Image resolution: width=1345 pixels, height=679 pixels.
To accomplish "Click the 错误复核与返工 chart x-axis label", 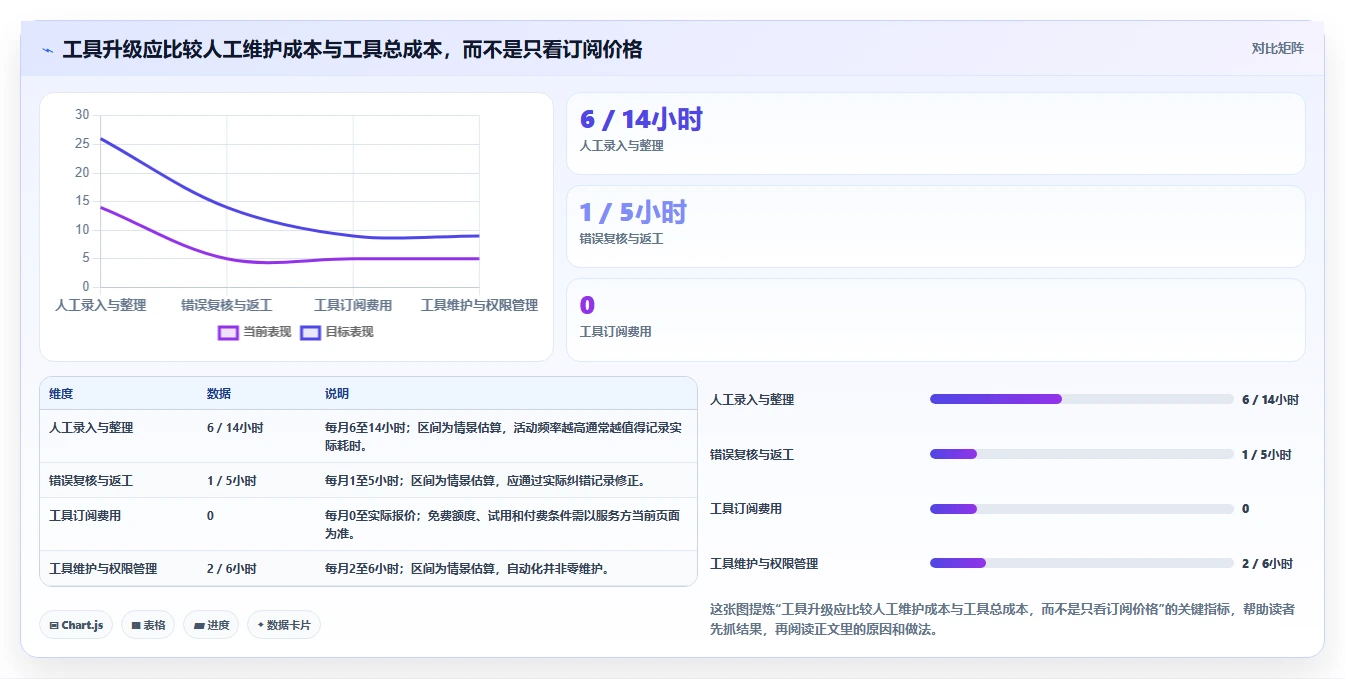I will 227,305.
